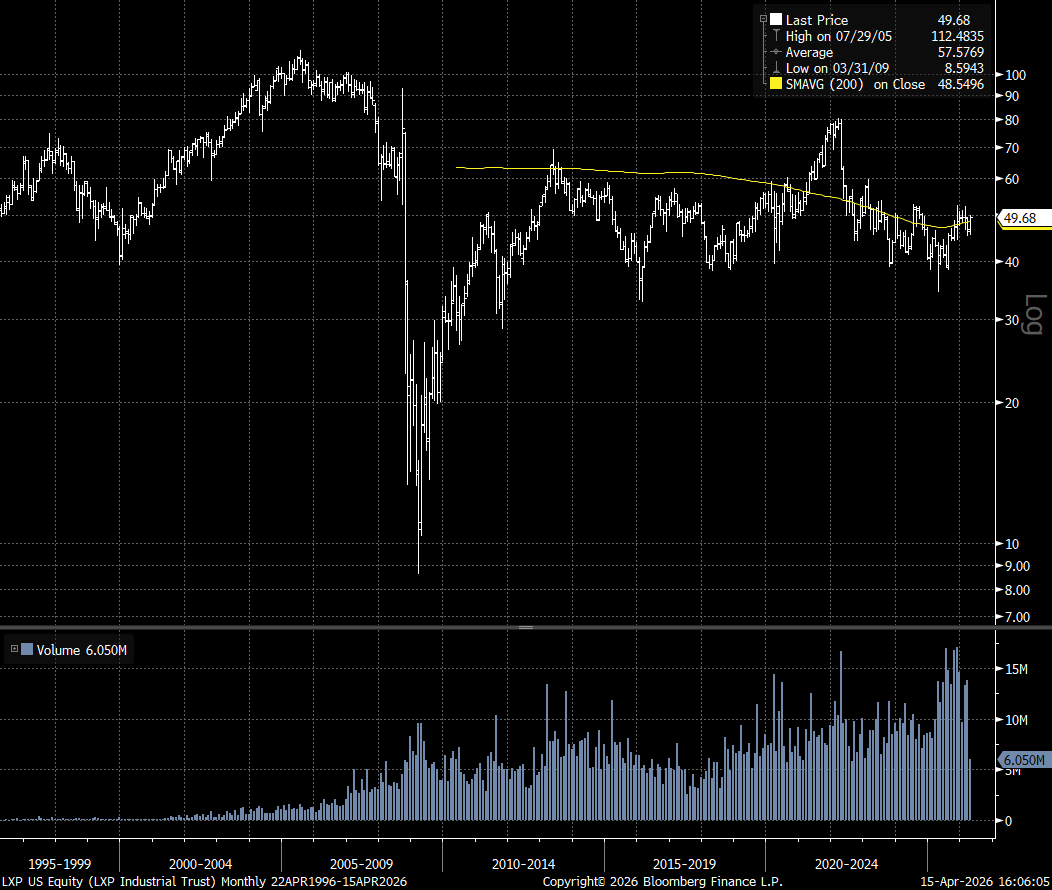Expand the Volume legend toggle
This screenshot has height=890, width=1052.
(14, 649)
